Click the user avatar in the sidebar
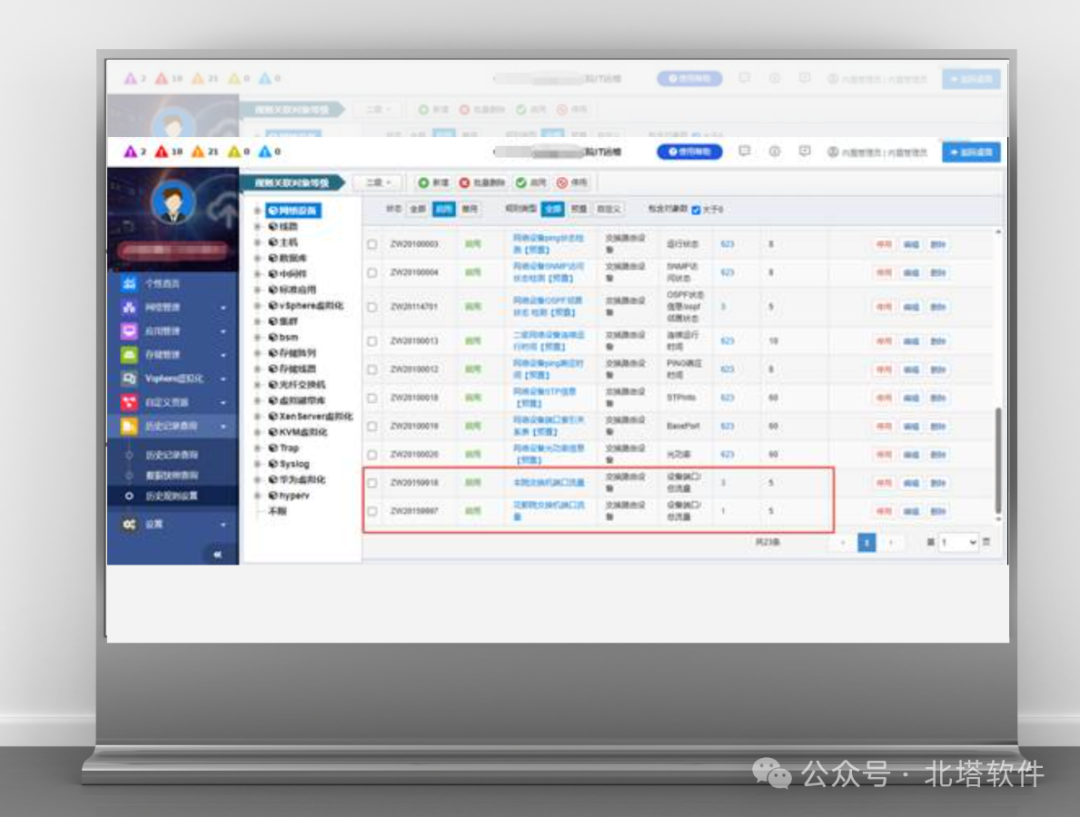Viewport: 1080px width, 817px height. coord(172,202)
